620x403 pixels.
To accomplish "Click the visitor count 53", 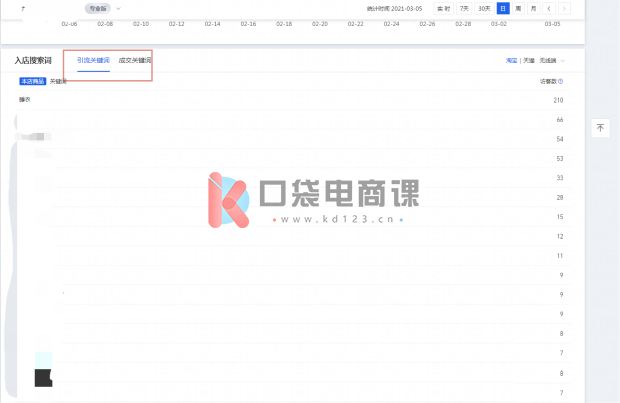I will tap(560, 159).
